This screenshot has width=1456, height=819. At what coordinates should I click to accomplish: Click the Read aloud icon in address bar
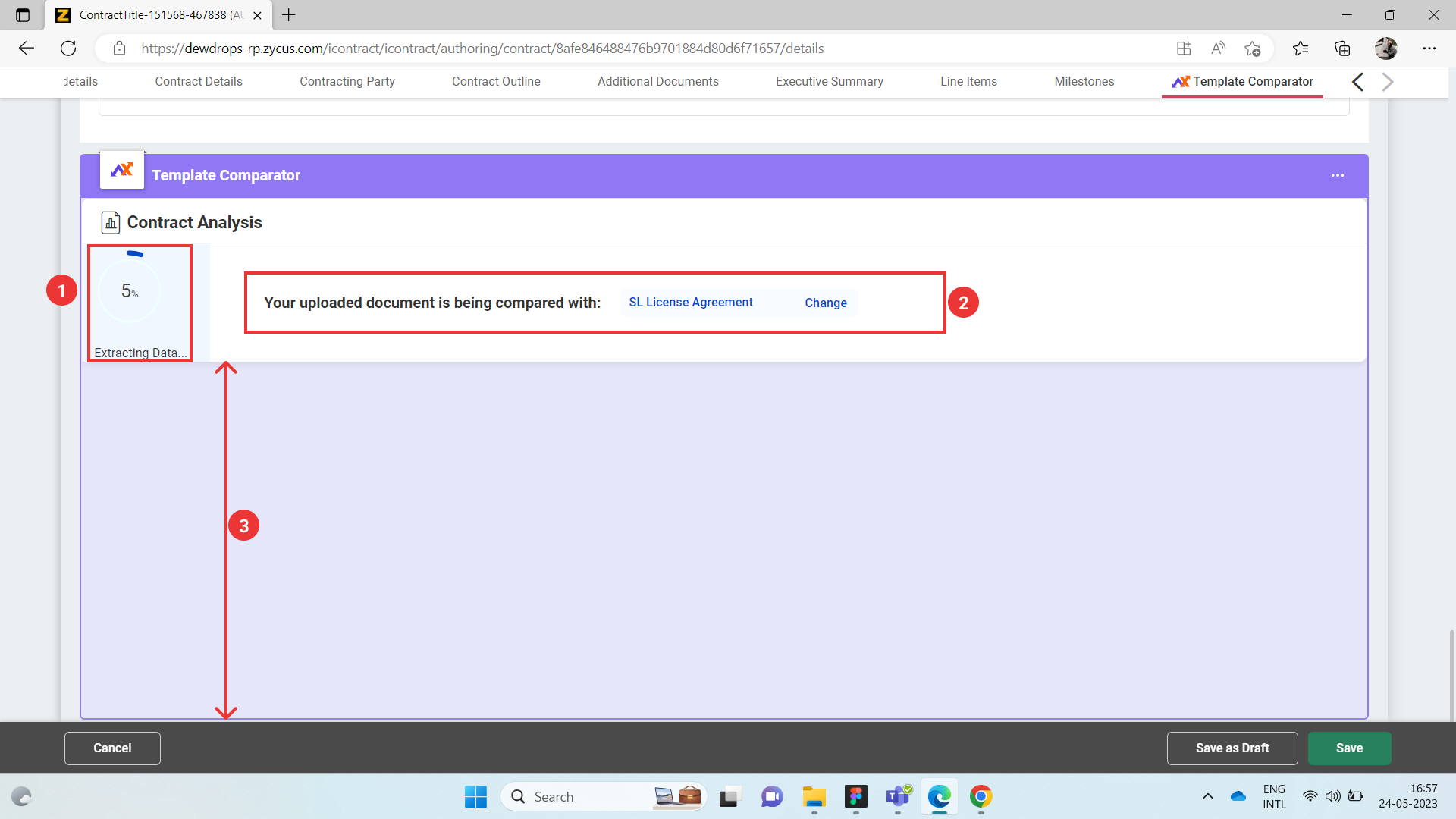[x=1218, y=49]
